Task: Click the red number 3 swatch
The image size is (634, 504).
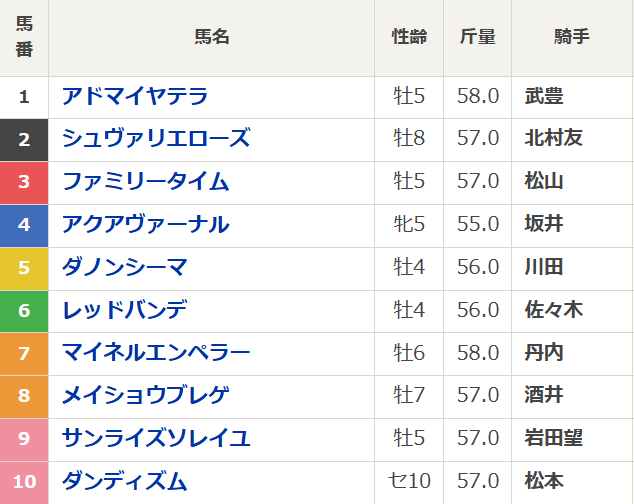Action: tap(24, 181)
